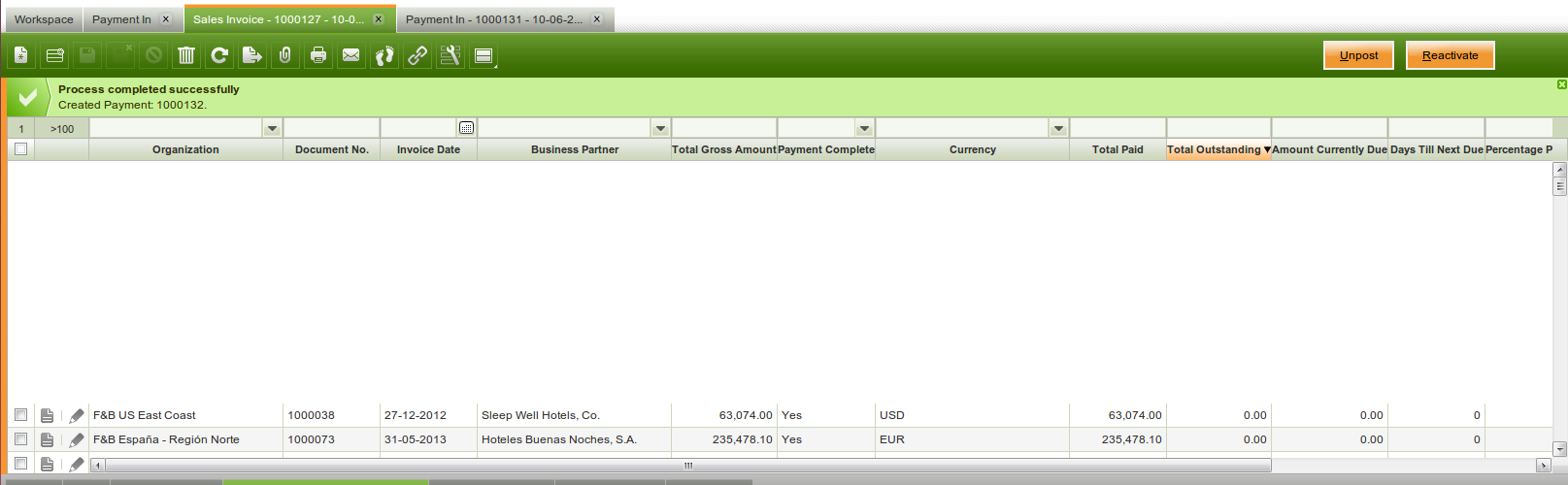
Task: Sort by Invoice Date column header
Action: (x=428, y=149)
